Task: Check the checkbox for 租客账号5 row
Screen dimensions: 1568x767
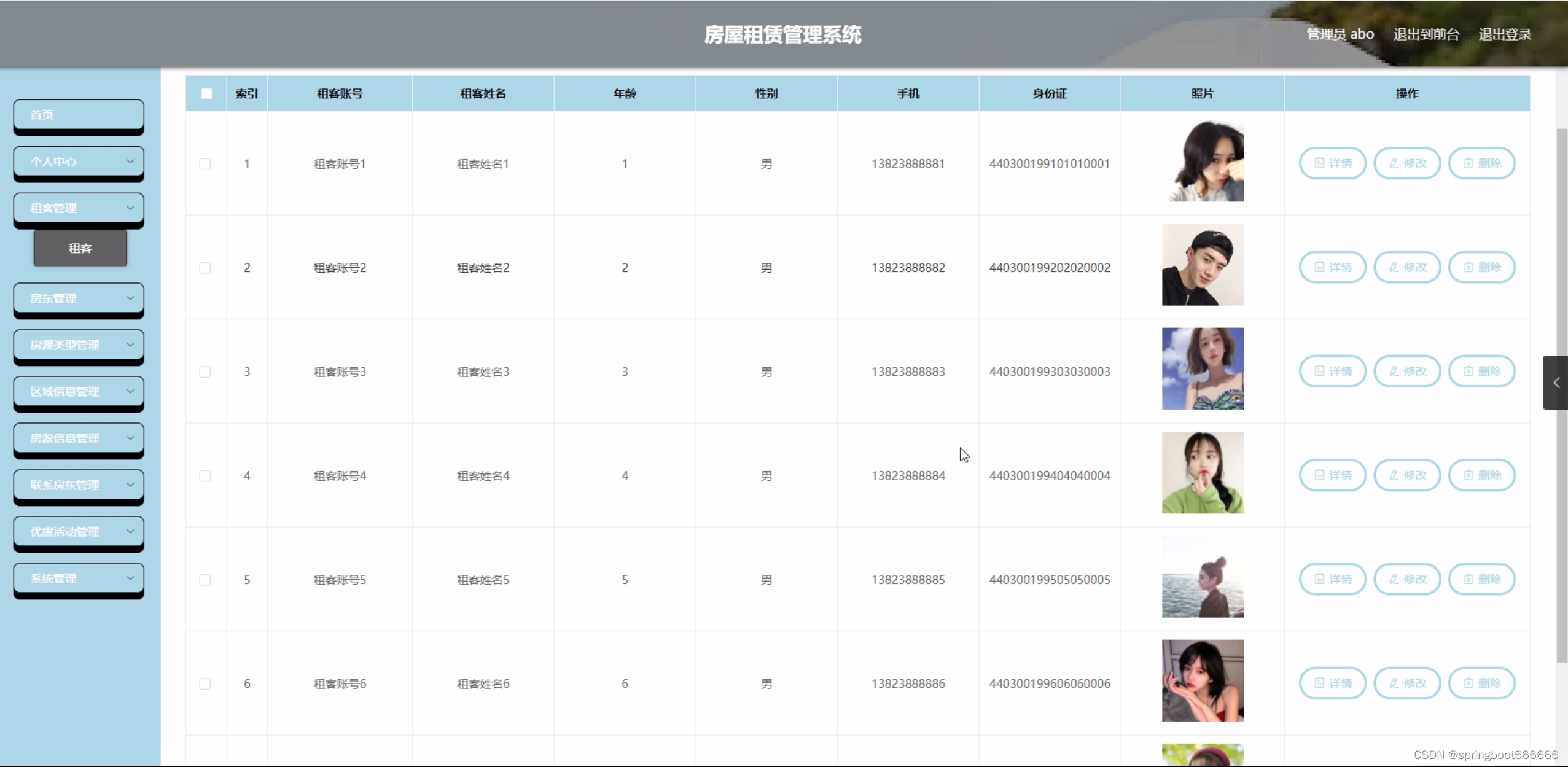Action: [205, 580]
